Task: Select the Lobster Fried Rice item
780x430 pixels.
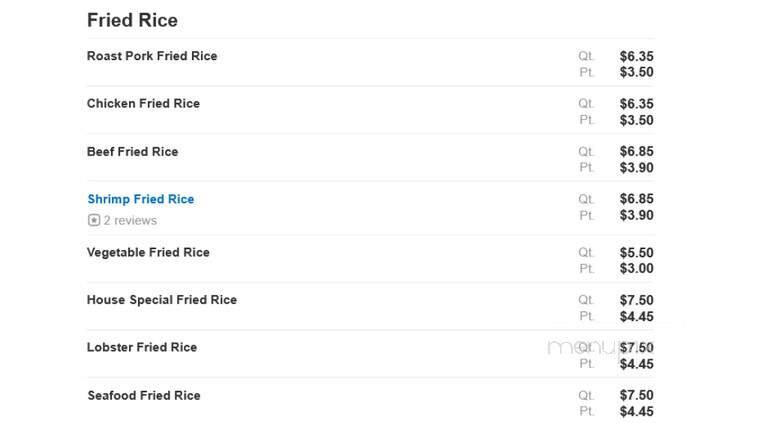Action: (142, 347)
